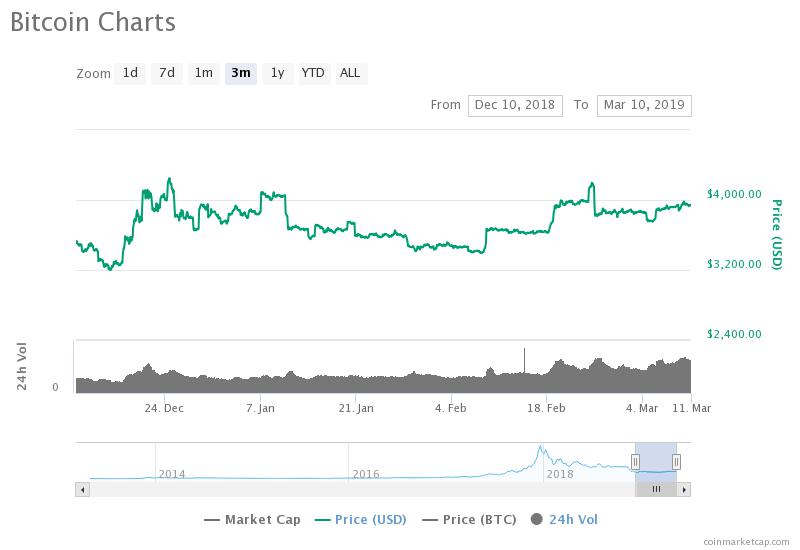Click the scrollbar right arrow
Viewport: 800px width, 550px height.
pos(684,489)
